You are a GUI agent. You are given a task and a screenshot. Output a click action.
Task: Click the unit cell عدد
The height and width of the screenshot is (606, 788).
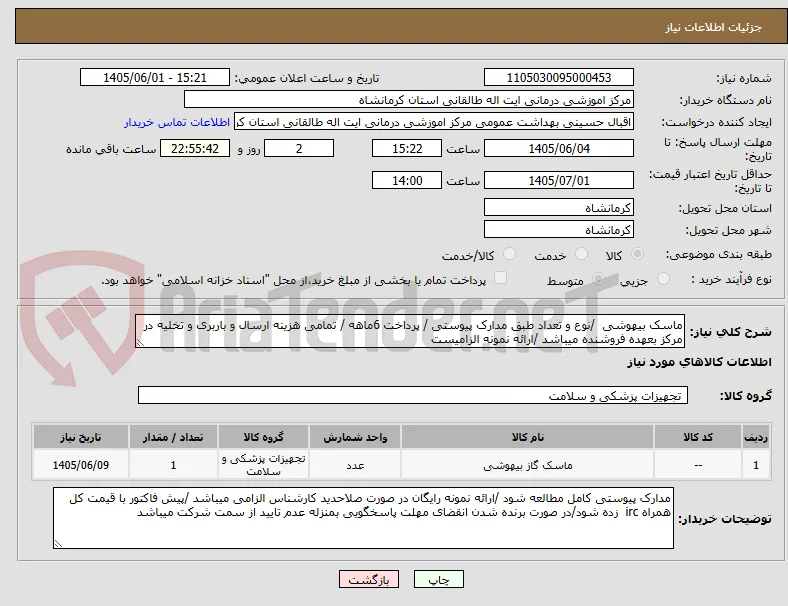pos(355,465)
